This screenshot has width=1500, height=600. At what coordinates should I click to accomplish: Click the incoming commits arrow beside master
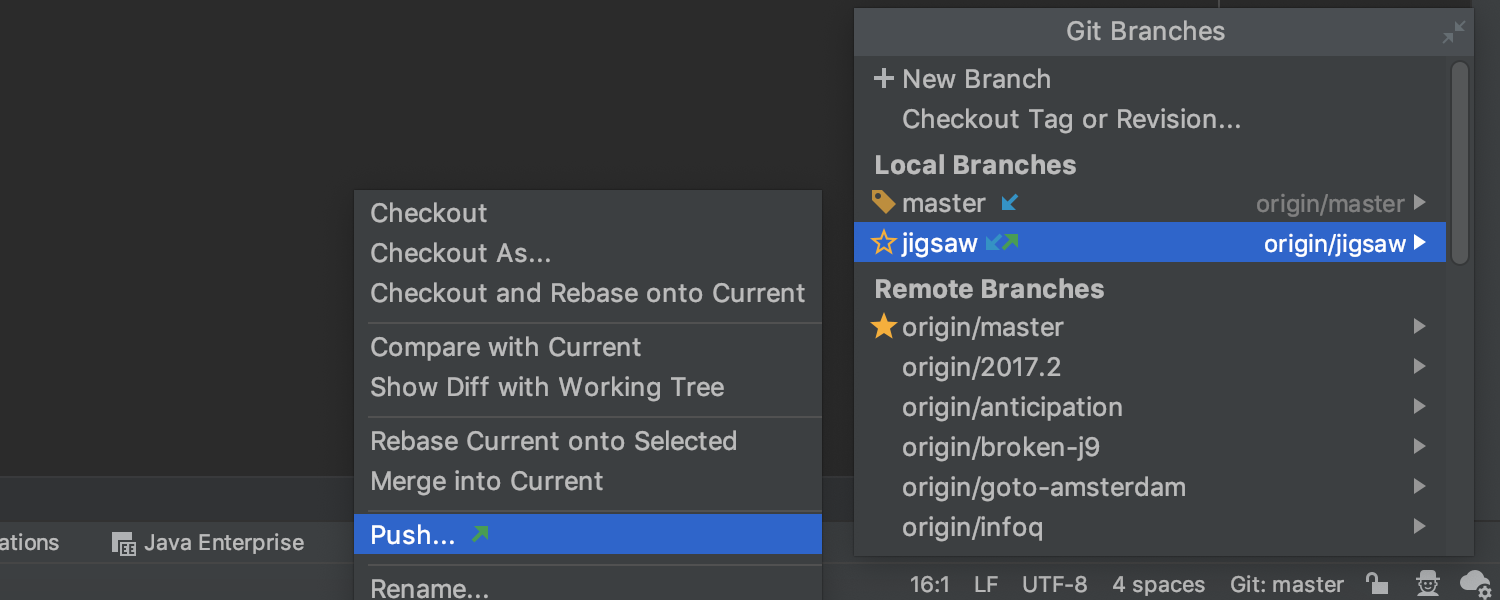pos(1010,202)
